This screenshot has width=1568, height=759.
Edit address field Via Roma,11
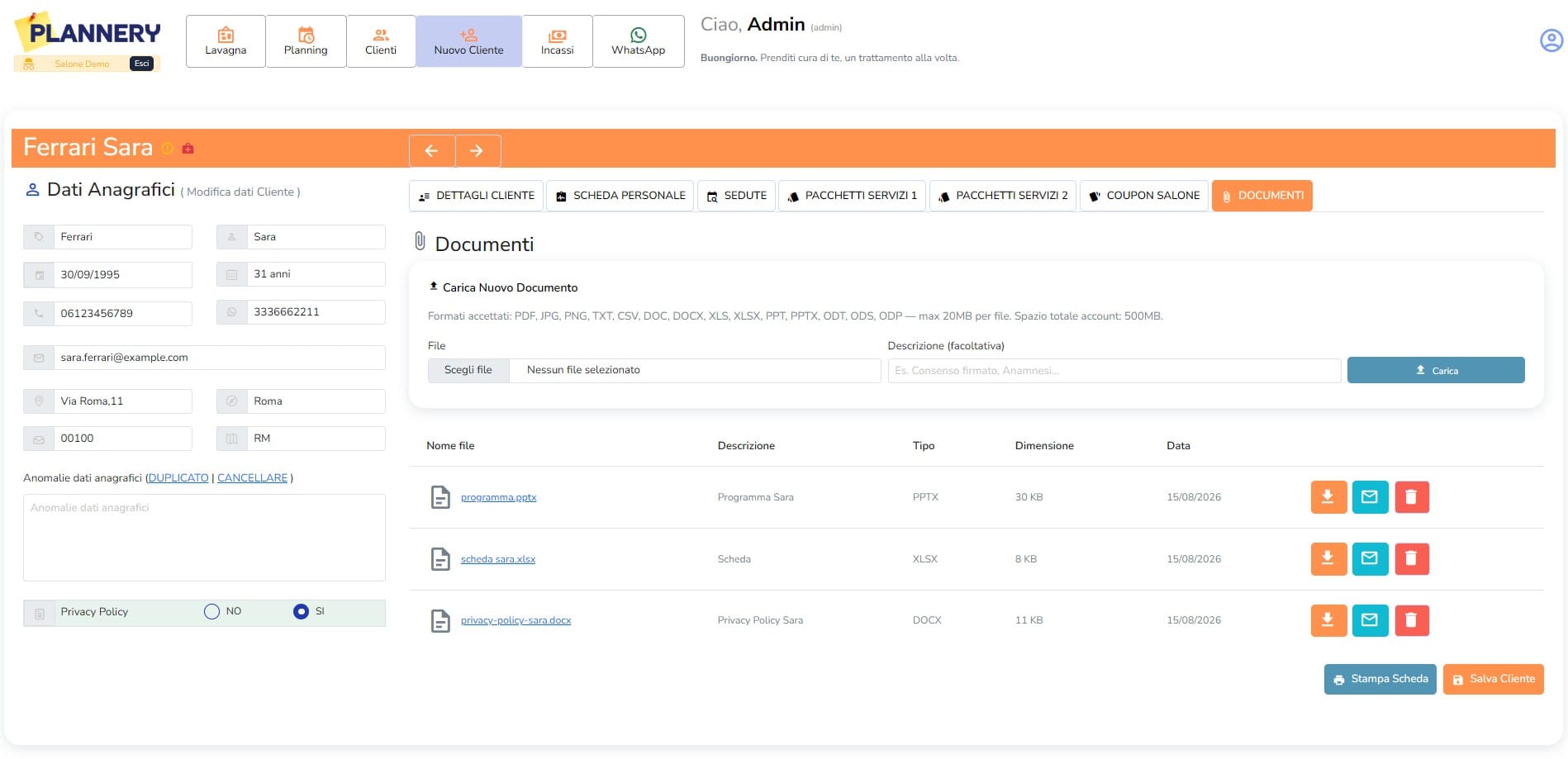tap(122, 401)
